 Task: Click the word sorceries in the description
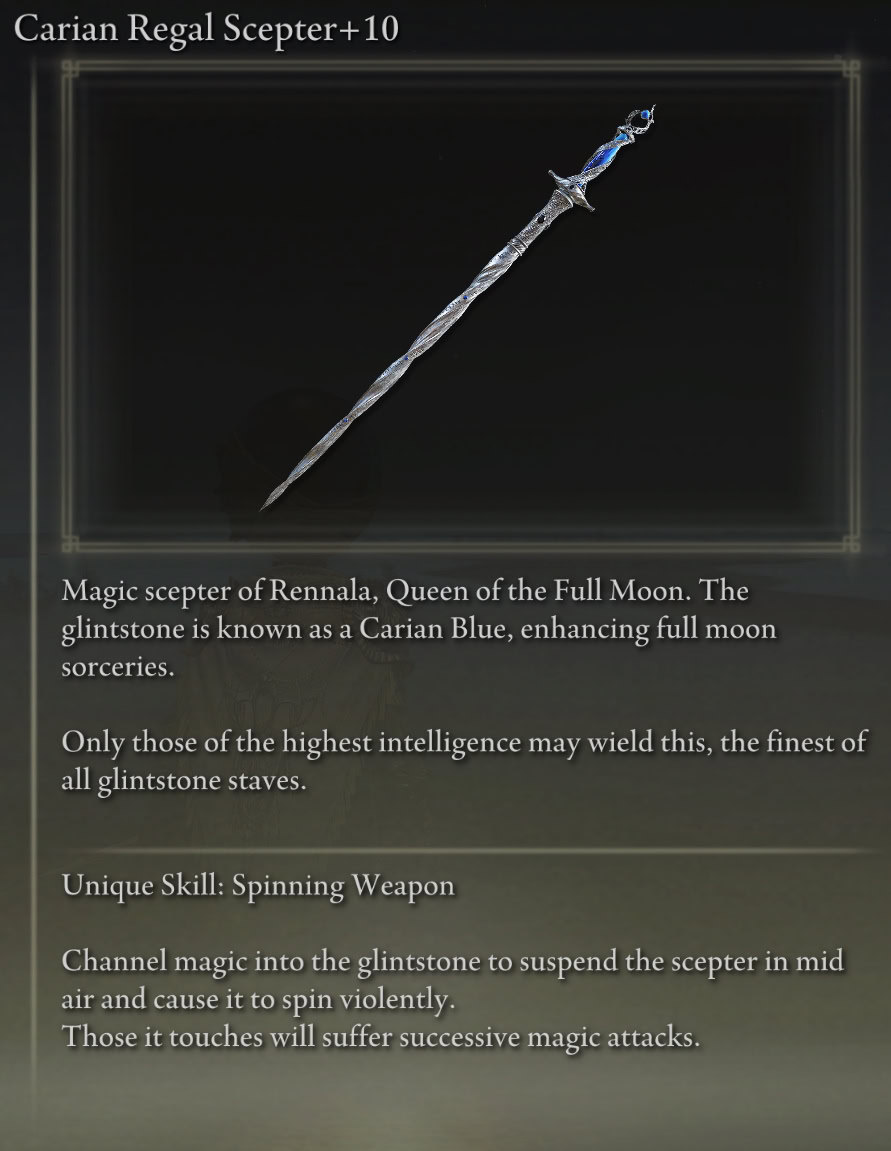[117, 667]
